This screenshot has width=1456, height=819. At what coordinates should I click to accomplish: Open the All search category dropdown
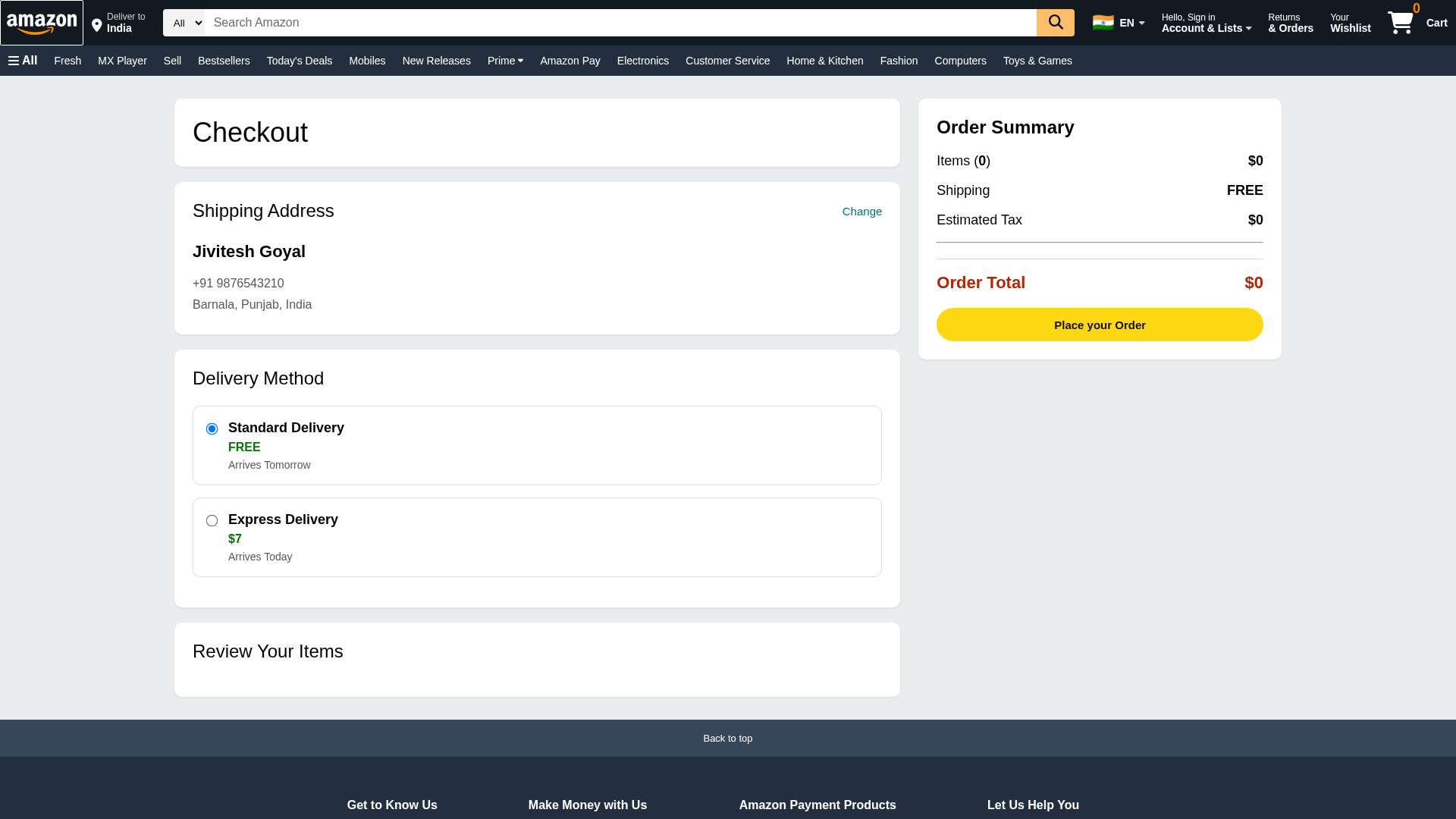point(184,23)
